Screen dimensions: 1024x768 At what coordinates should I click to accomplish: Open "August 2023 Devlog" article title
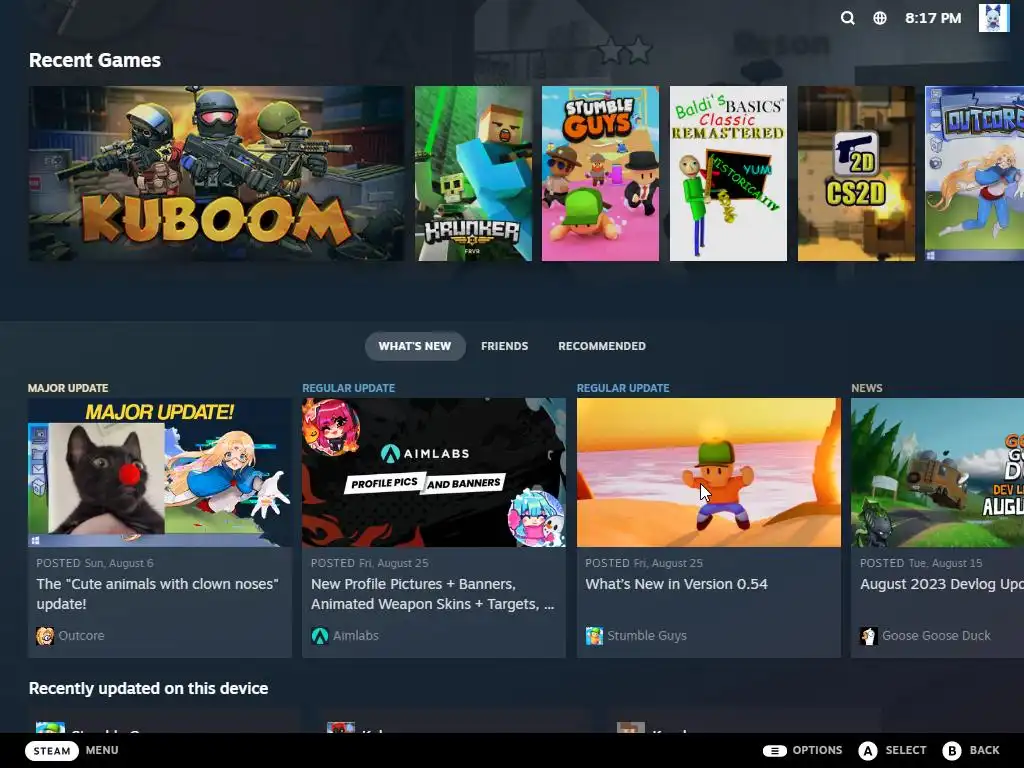942,584
